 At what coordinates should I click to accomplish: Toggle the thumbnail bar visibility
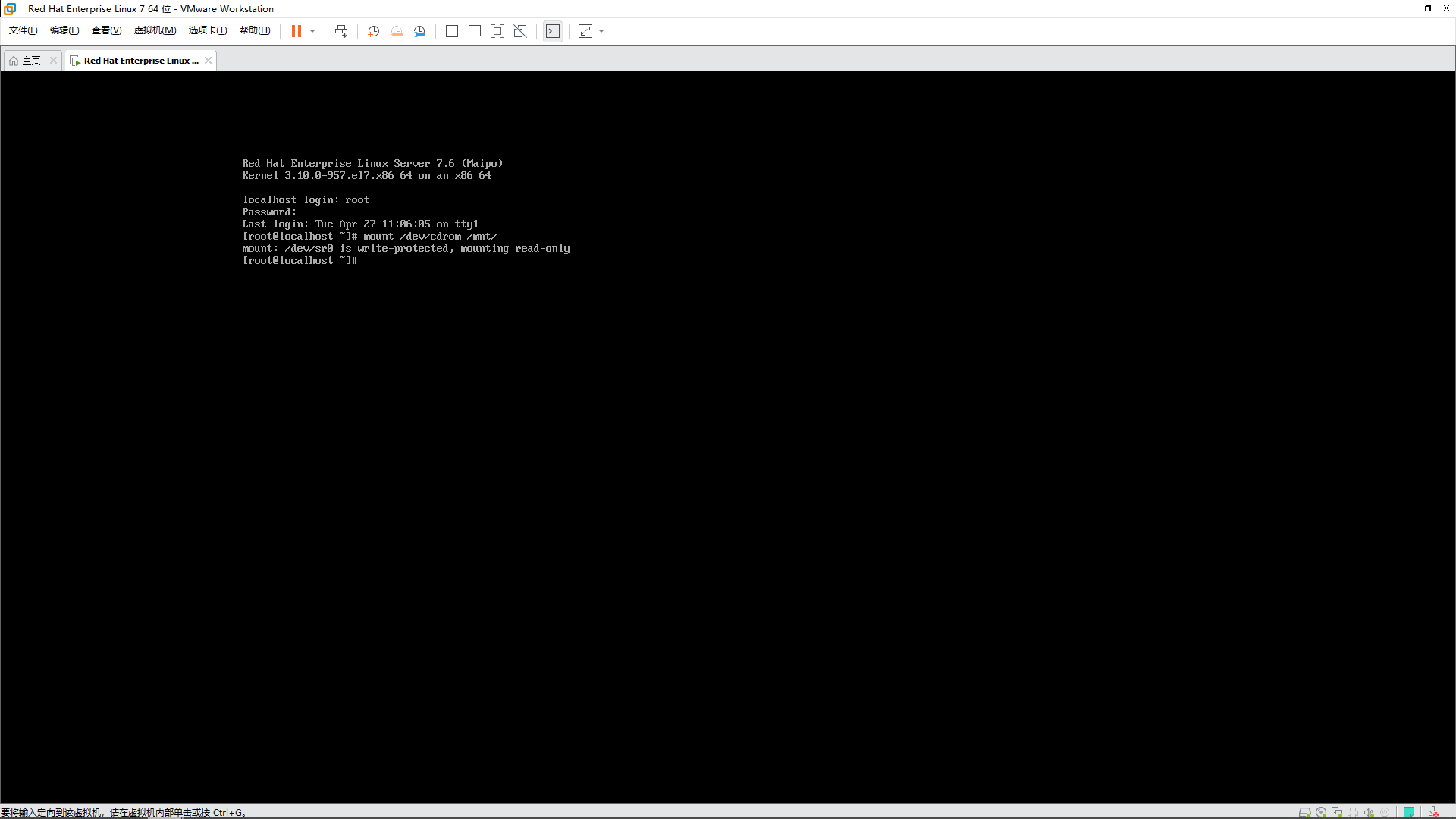(x=475, y=31)
